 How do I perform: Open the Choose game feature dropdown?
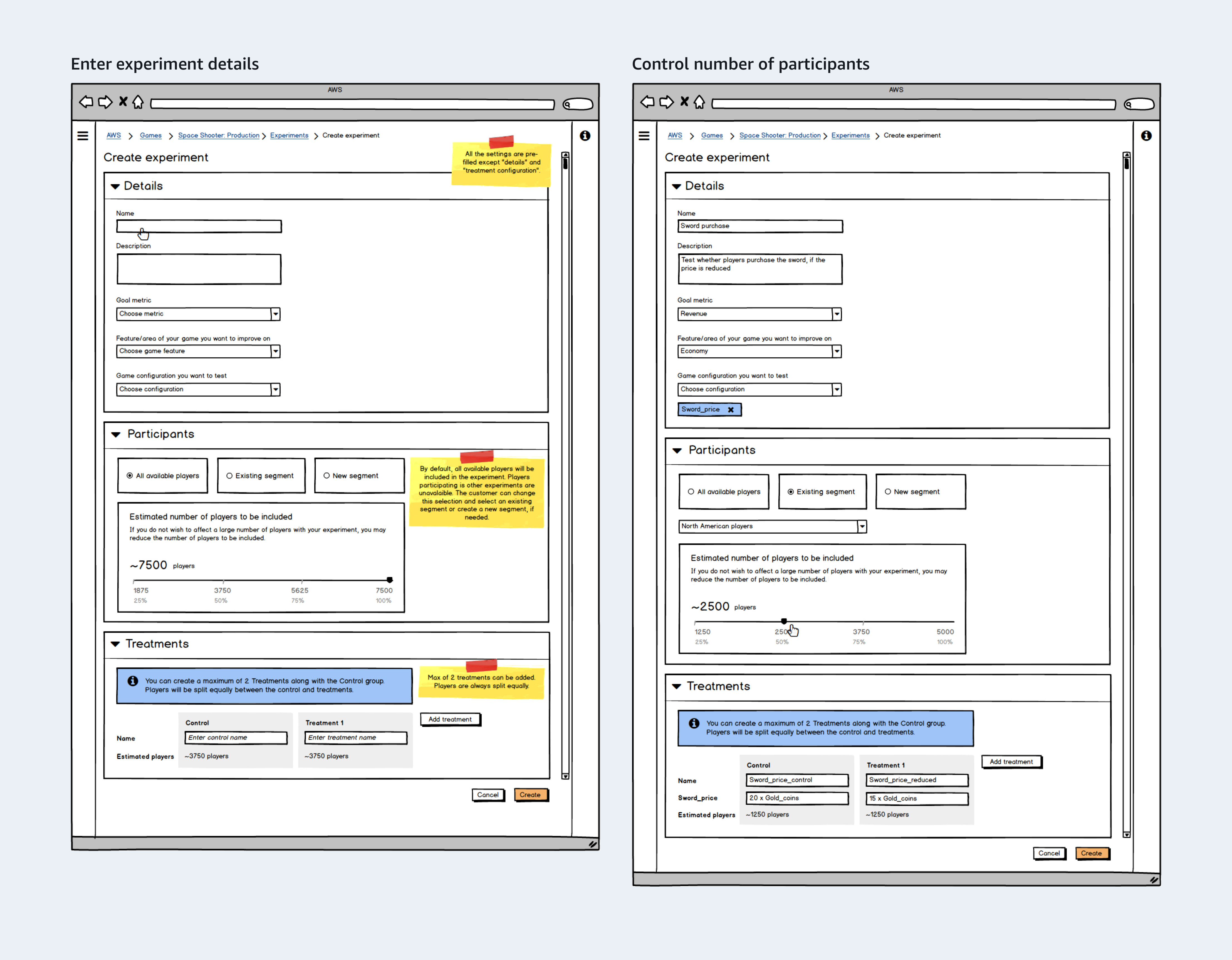click(199, 352)
